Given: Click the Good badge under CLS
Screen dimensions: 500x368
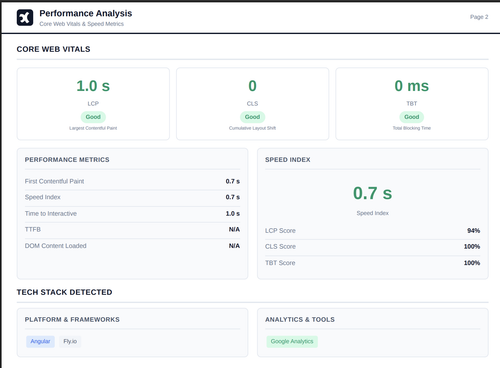Looking at the screenshot, I should (252, 117).
